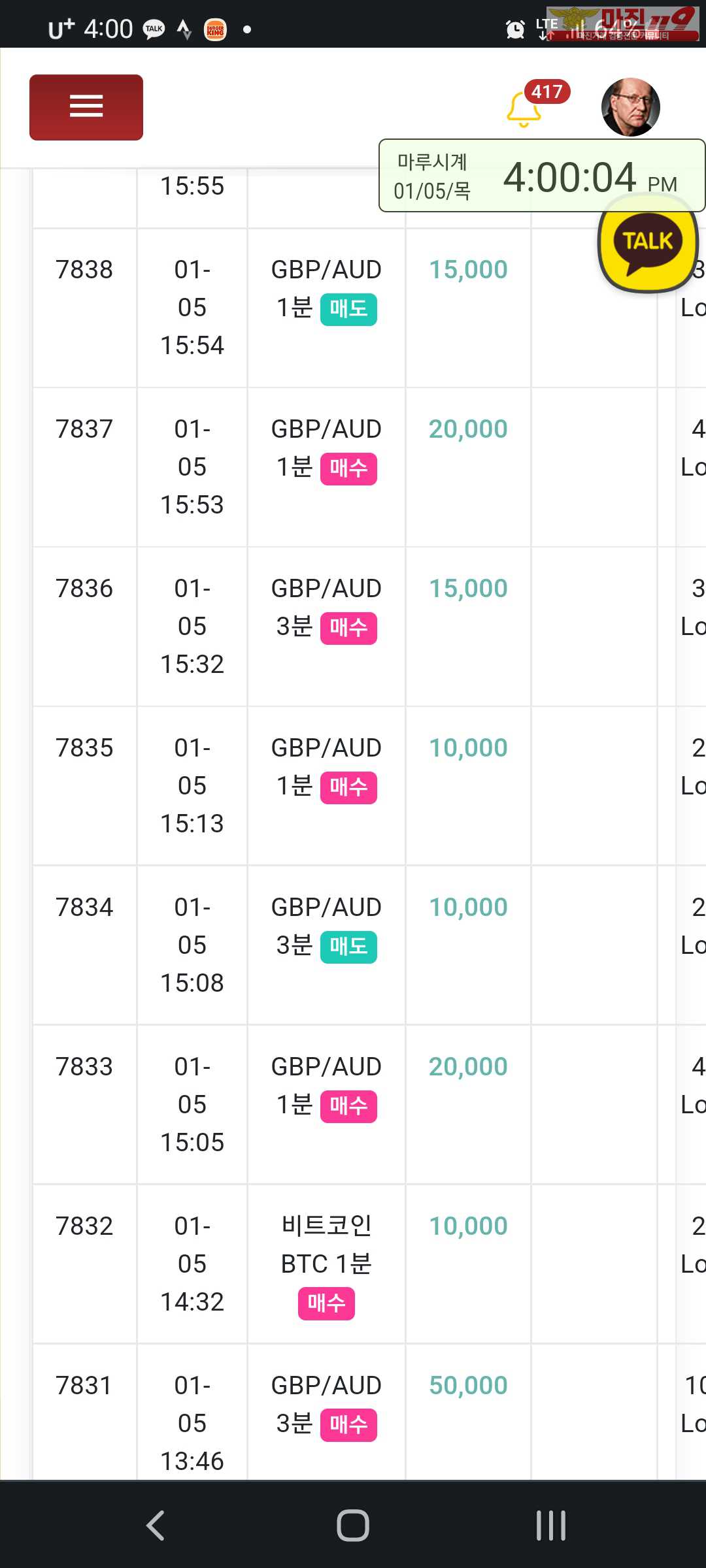Open Android recent apps button
Image resolution: width=706 pixels, height=1568 pixels.
tap(551, 1526)
